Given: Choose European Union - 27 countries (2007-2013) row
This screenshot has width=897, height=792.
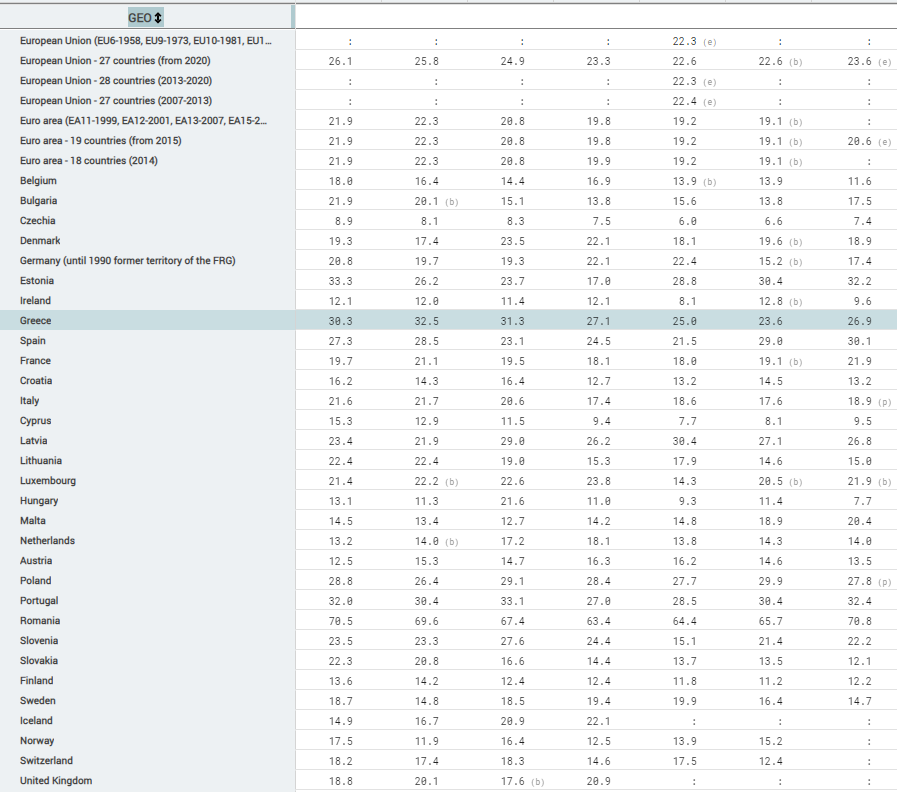Looking at the screenshot, I should click(x=116, y=101).
